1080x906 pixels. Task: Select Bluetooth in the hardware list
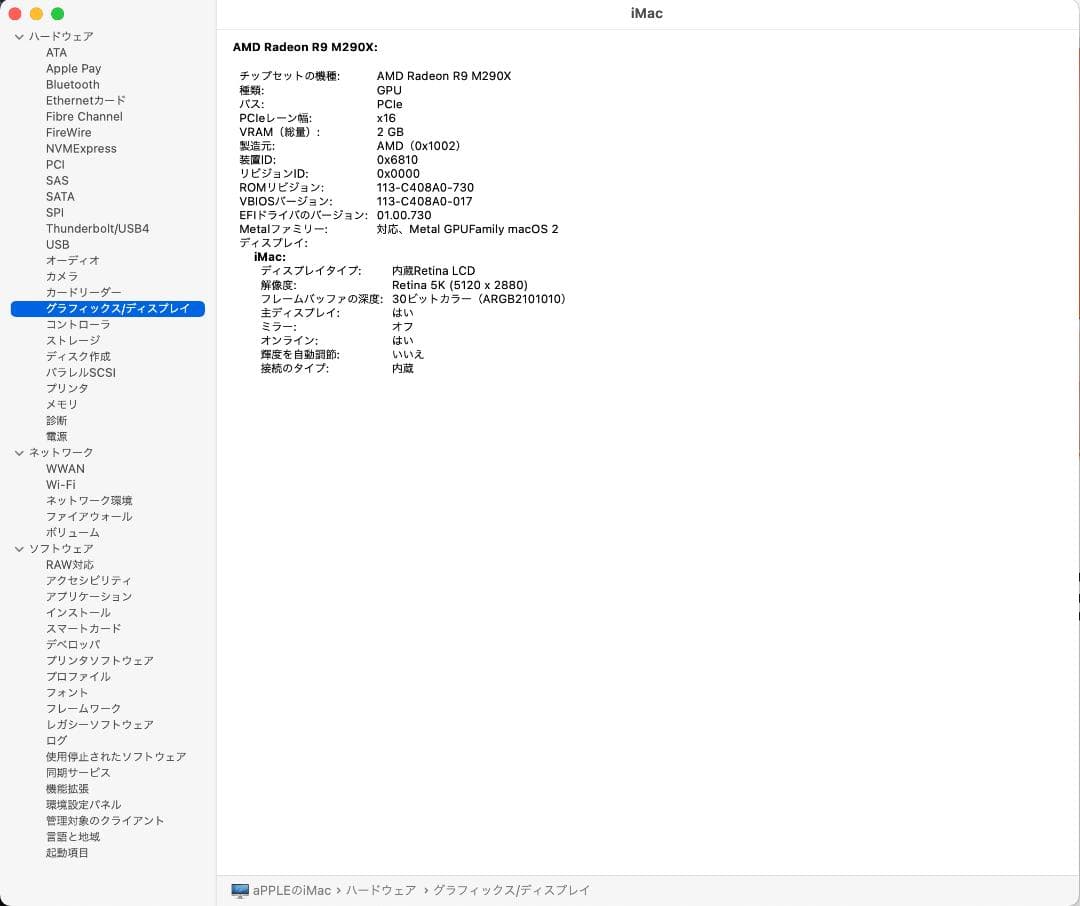(x=72, y=84)
